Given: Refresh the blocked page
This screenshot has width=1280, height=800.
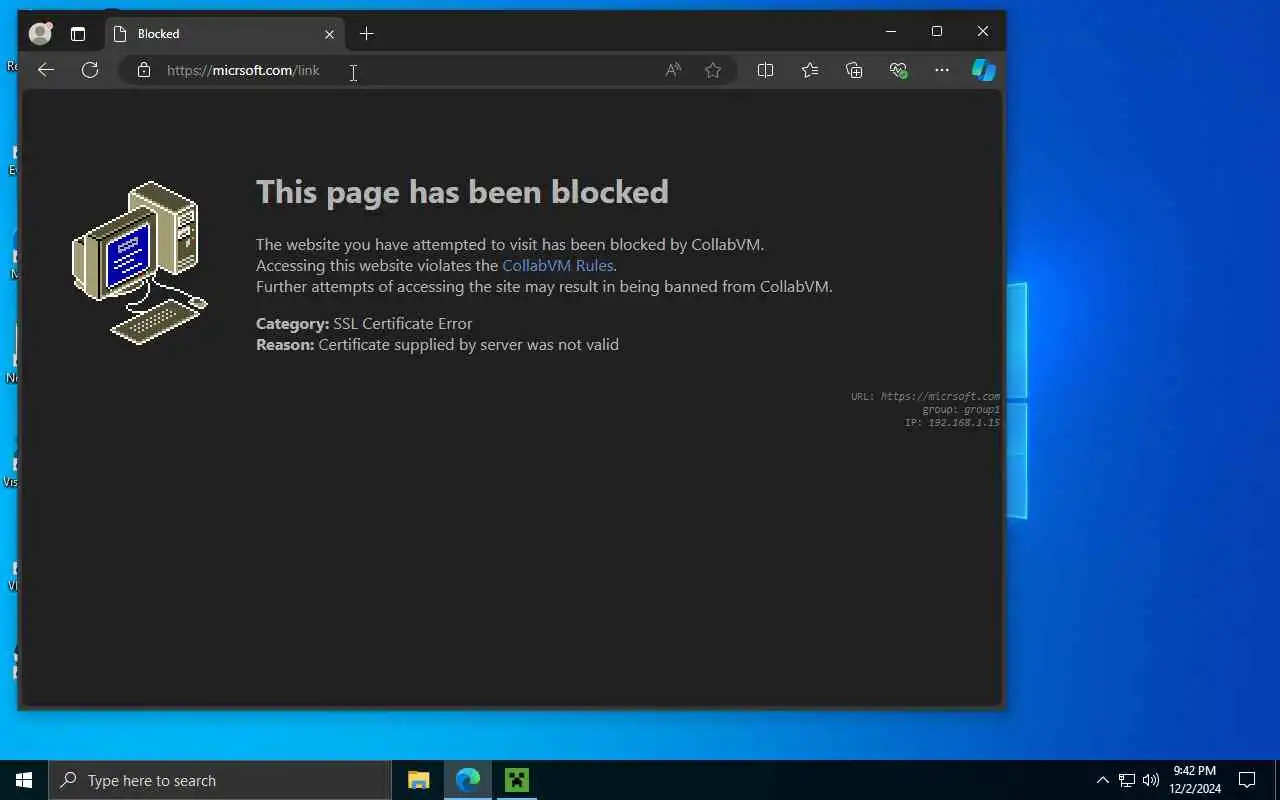Looking at the screenshot, I should click(90, 70).
